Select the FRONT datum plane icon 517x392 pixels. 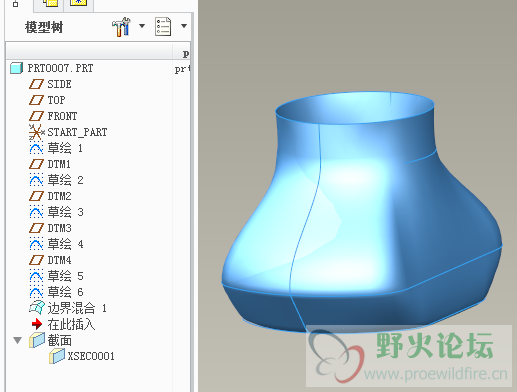(36, 116)
